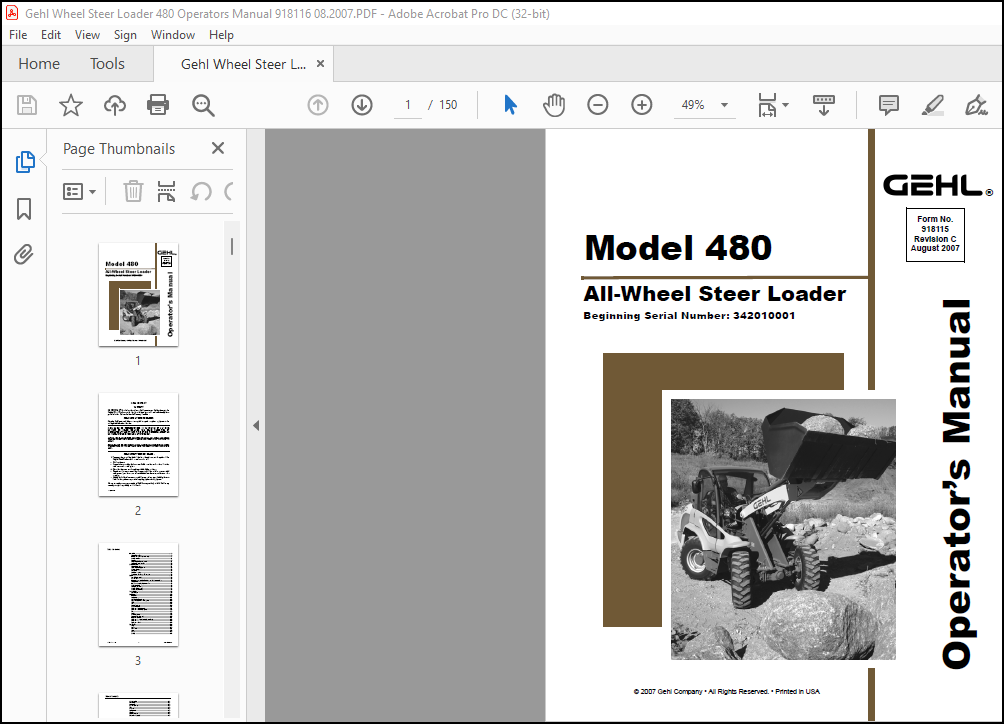1004x724 pixels.
Task: Go to next page with down arrow
Action: (x=362, y=105)
